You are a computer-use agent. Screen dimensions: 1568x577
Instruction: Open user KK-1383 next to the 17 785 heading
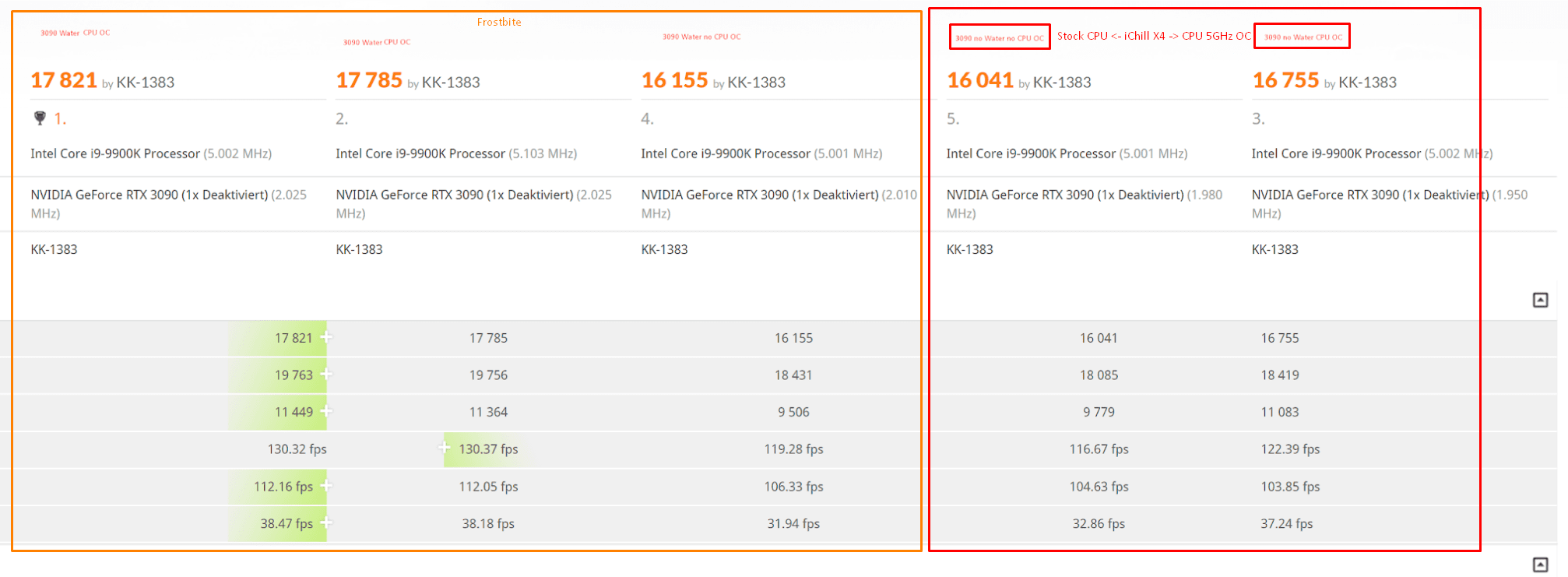[x=451, y=83]
